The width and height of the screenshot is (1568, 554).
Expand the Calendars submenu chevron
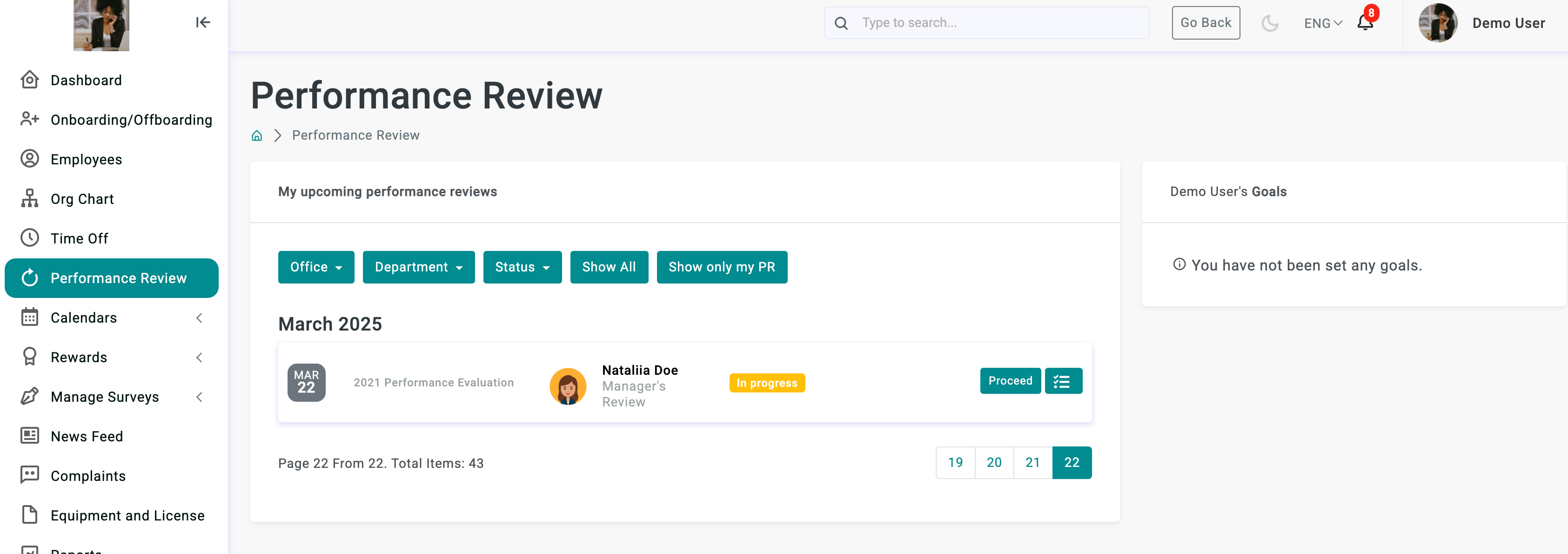click(199, 318)
